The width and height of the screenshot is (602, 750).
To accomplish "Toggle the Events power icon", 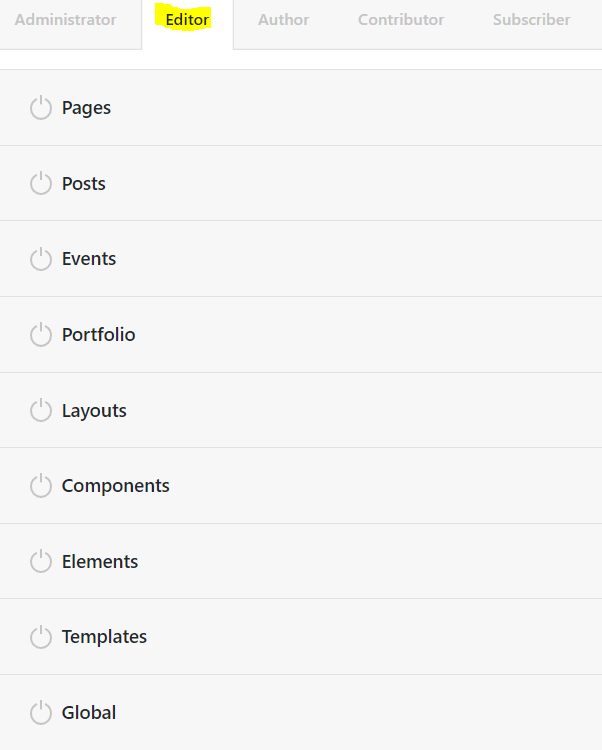I will (40, 259).
